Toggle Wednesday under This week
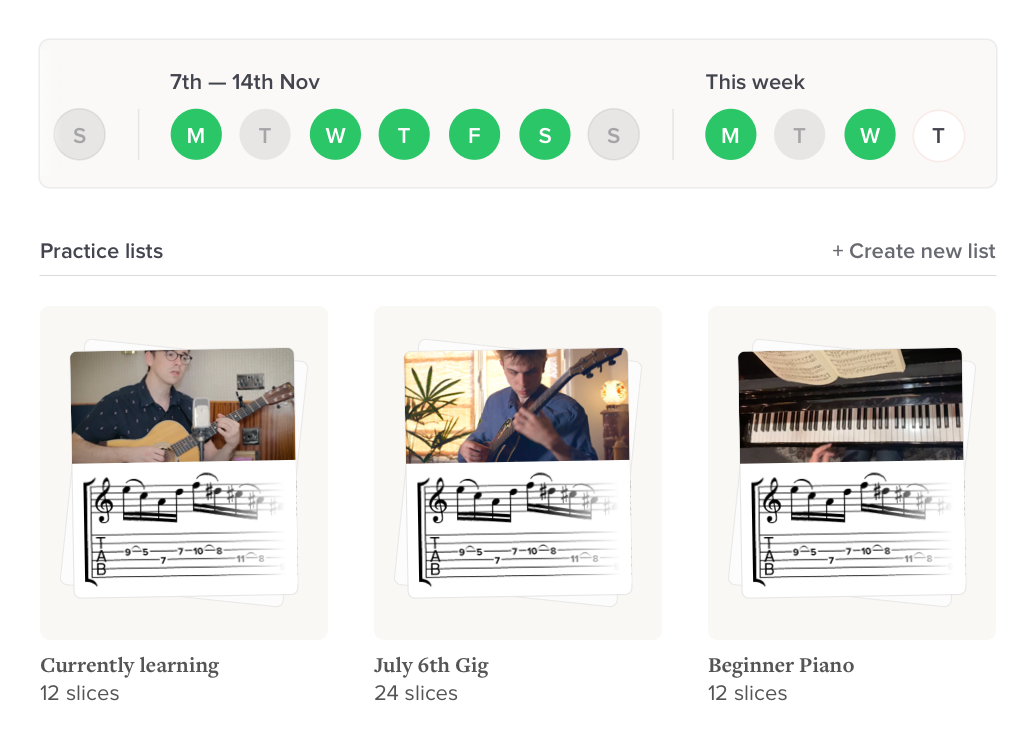The height and width of the screenshot is (748, 1036). pos(870,135)
